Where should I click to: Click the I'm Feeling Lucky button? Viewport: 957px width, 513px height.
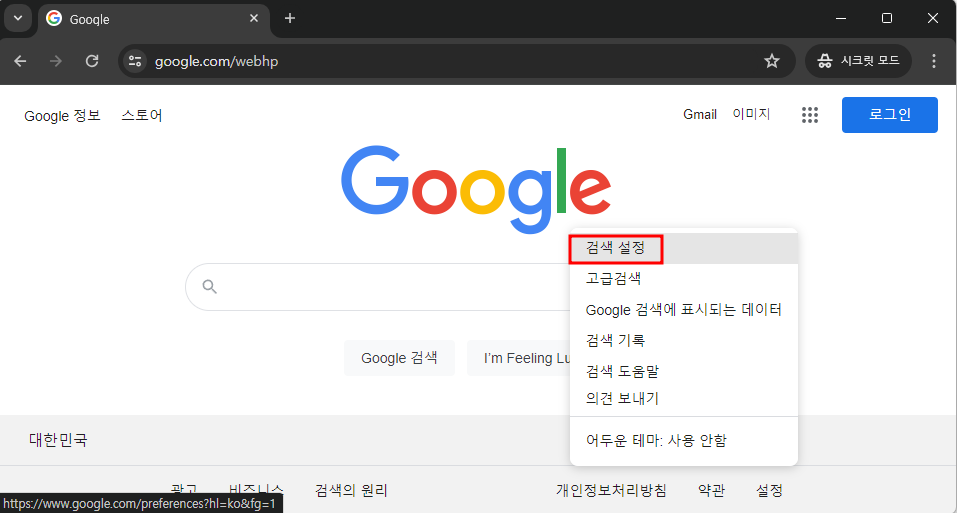pyautogui.click(x=519, y=358)
